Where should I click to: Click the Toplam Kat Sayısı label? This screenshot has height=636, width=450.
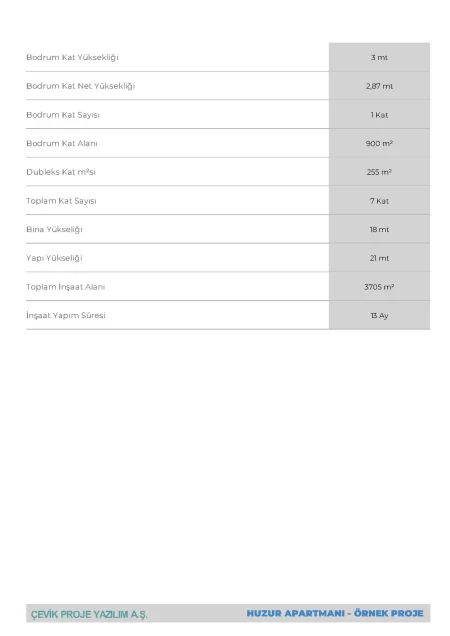click(x=61, y=201)
